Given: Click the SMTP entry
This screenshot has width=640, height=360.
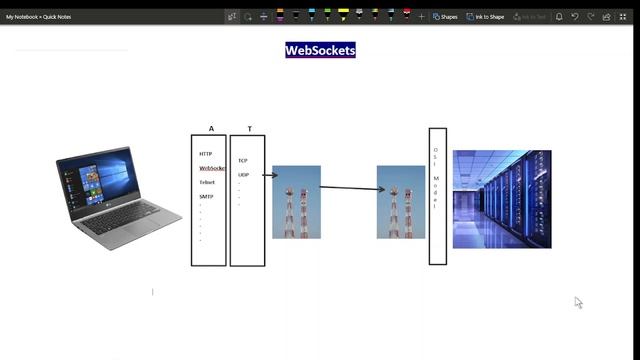Looking at the screenshot, I should [206, 197].
